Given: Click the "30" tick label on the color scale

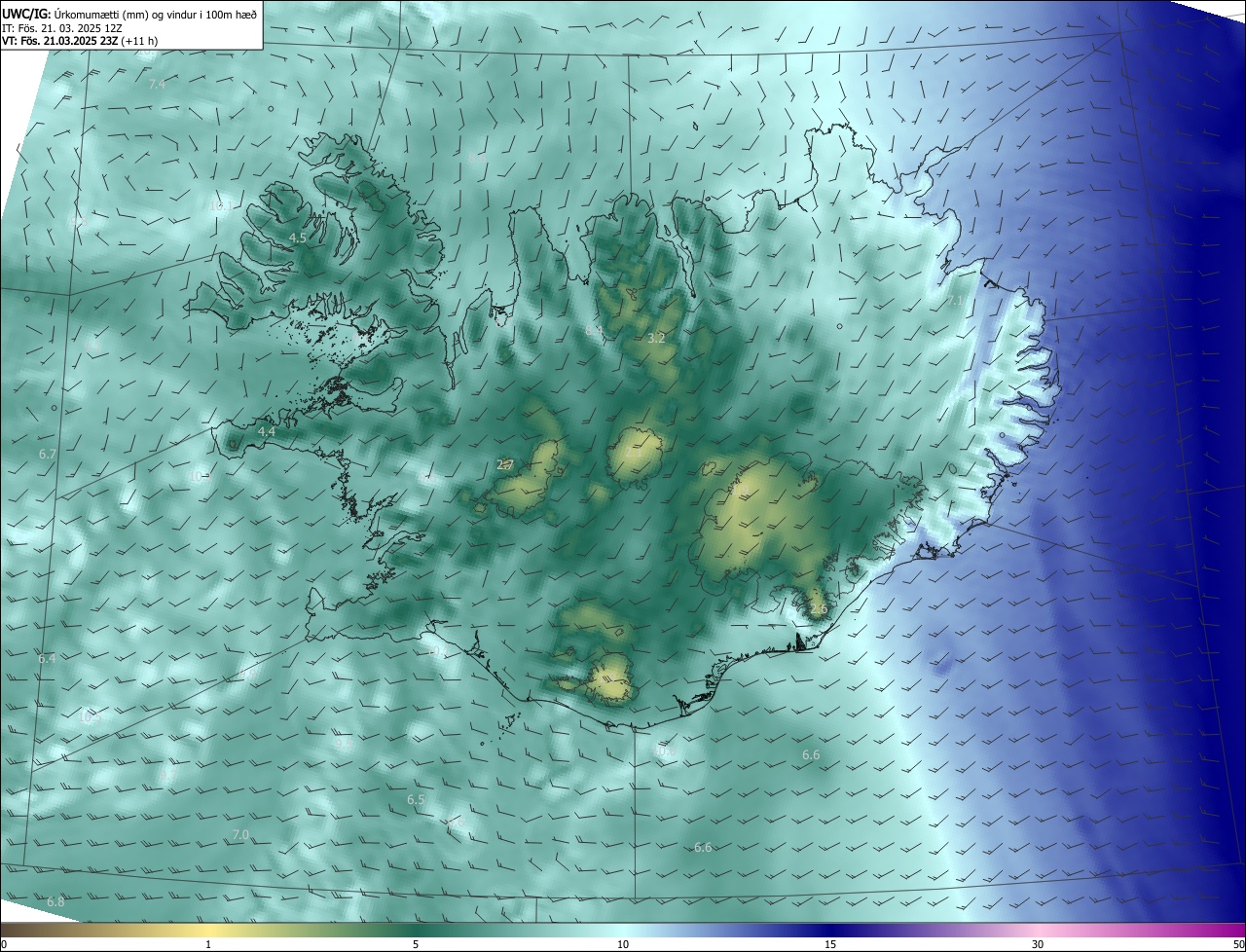Looking at the screenshot, I should click(x=1038, y=944).
